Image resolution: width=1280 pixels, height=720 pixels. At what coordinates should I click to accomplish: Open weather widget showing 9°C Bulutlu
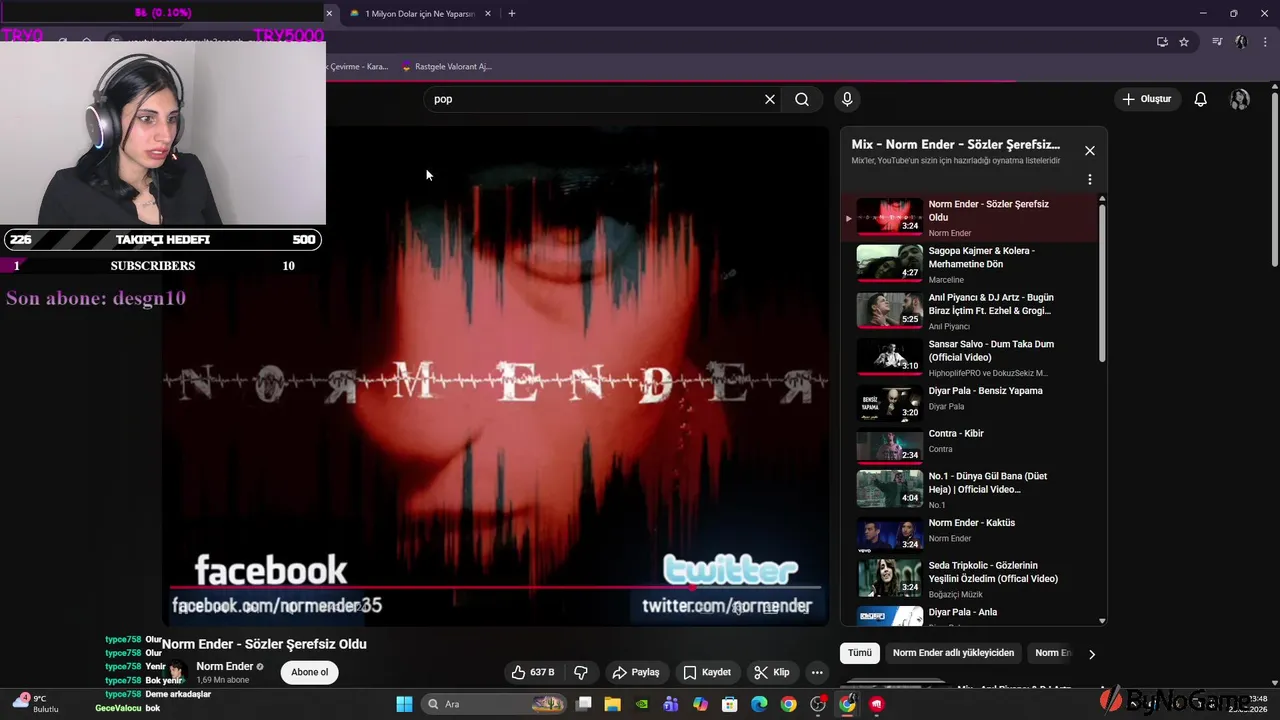pyautogui.click(x=35, y=703)
